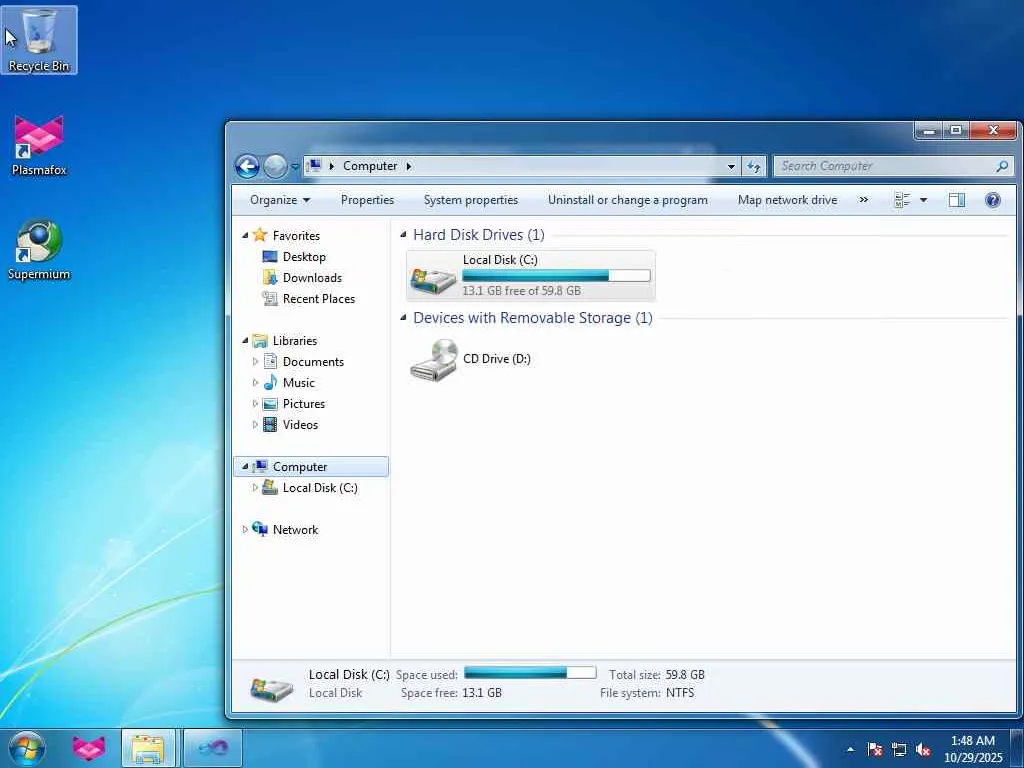Refresh the Computer folder view

[x=754, y=167]
